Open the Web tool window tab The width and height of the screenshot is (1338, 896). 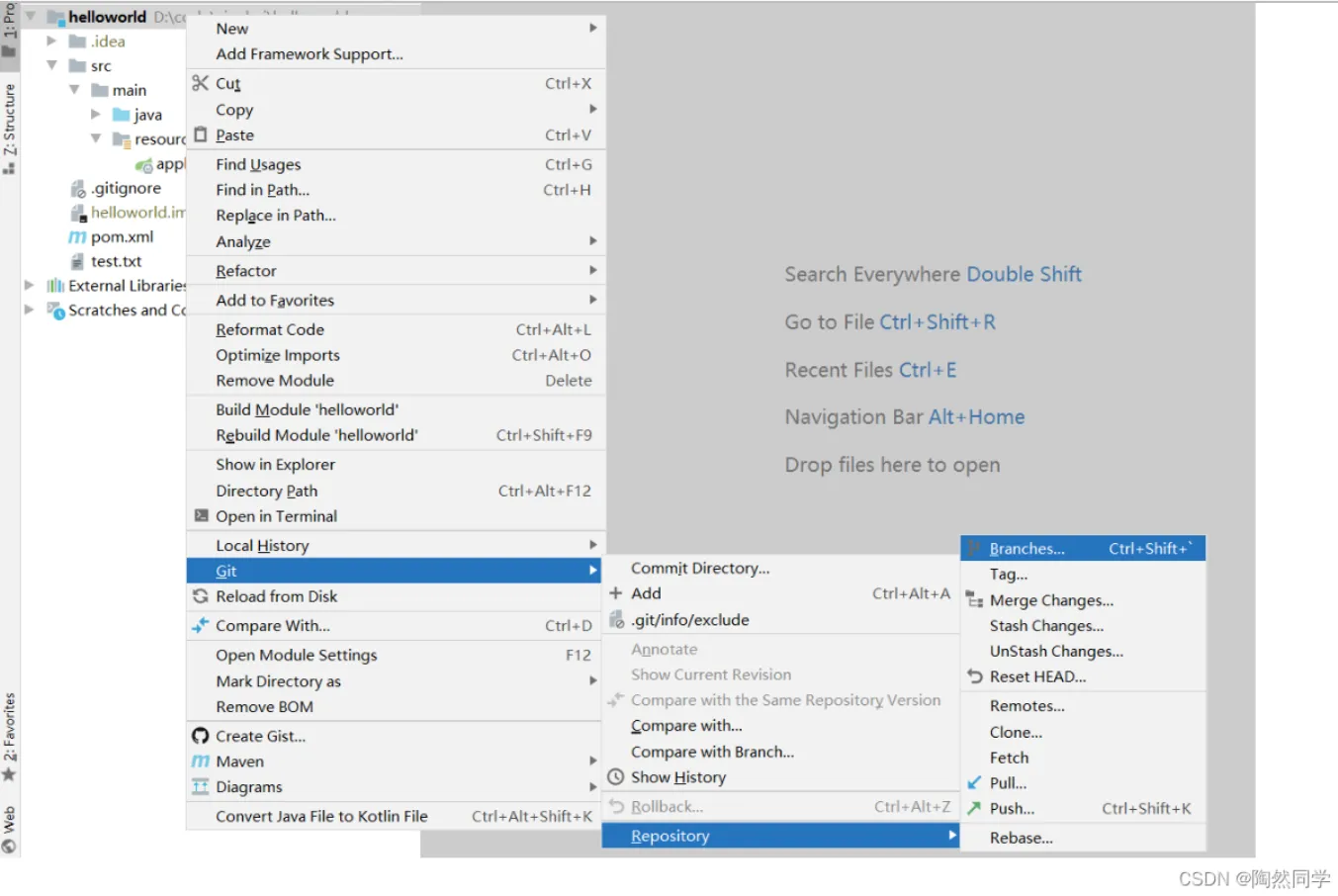tap(9, 829)
